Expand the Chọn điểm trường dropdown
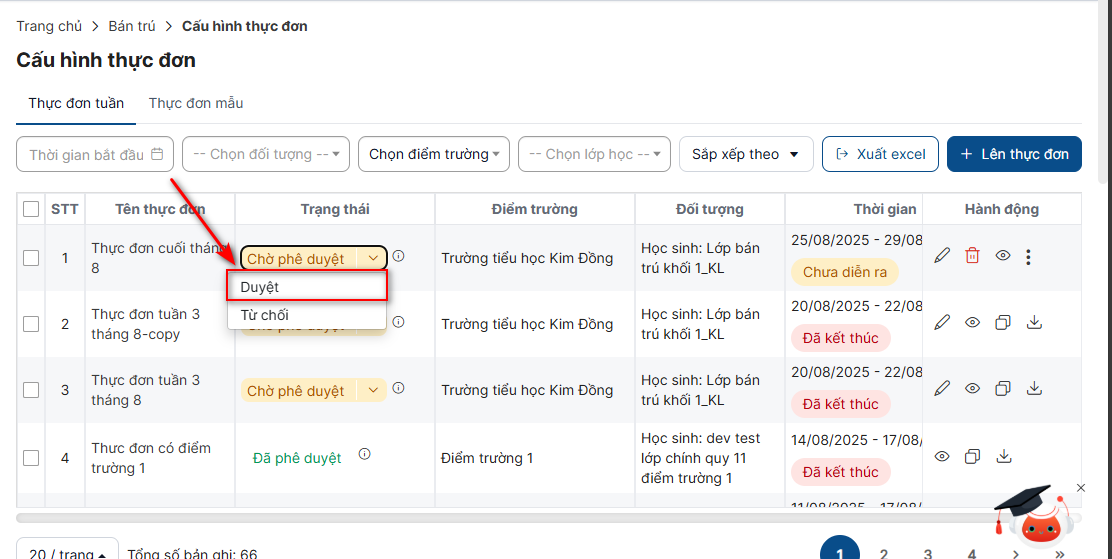 [x=434, y=154]
